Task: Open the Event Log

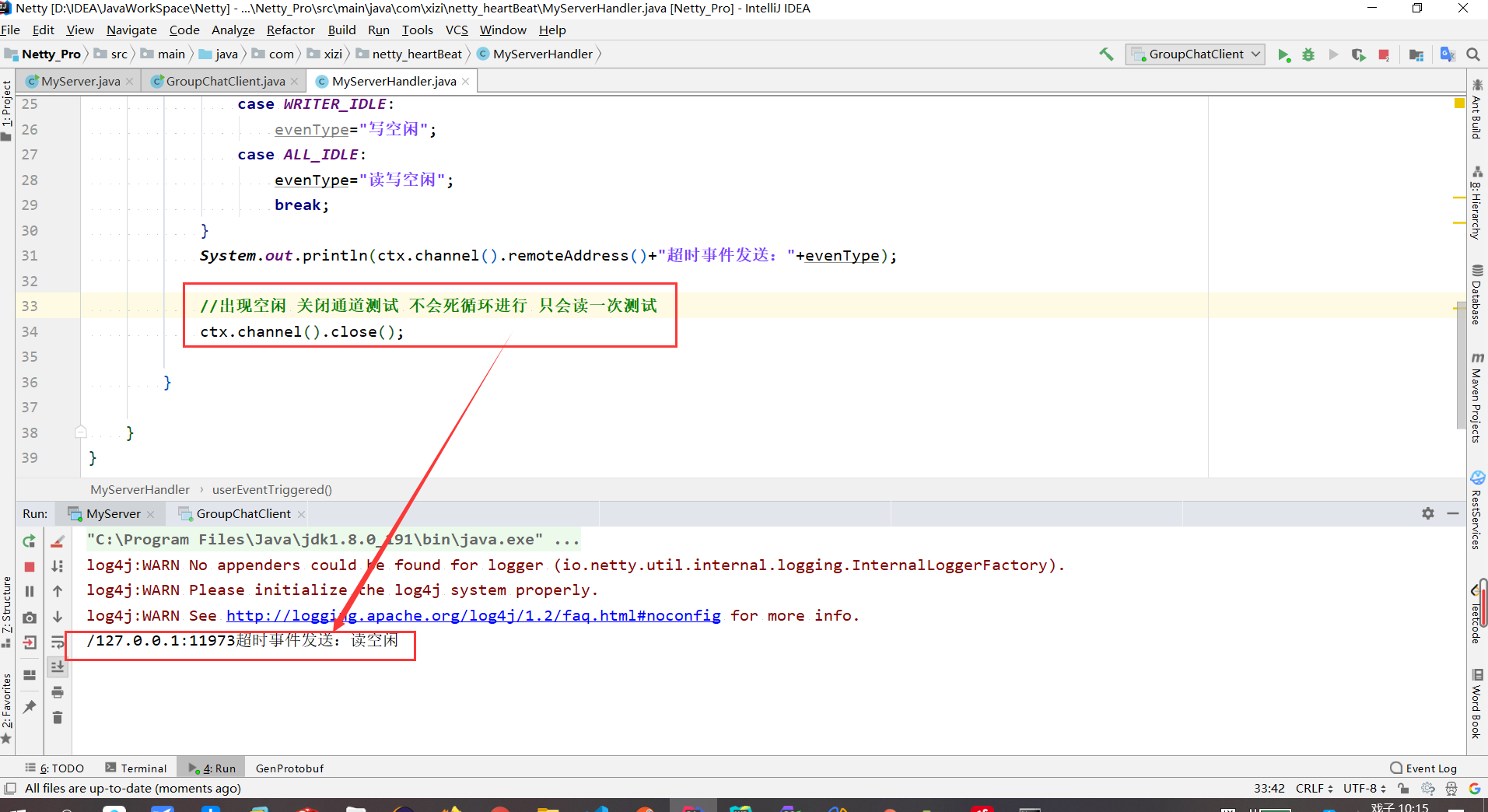Action: click(1423, 768)
